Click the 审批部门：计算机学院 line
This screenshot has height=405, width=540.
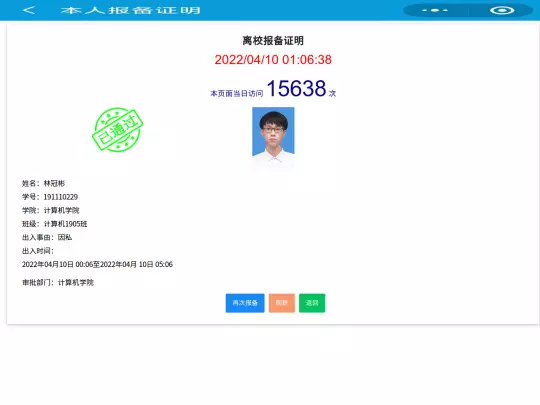coord(58,282)
